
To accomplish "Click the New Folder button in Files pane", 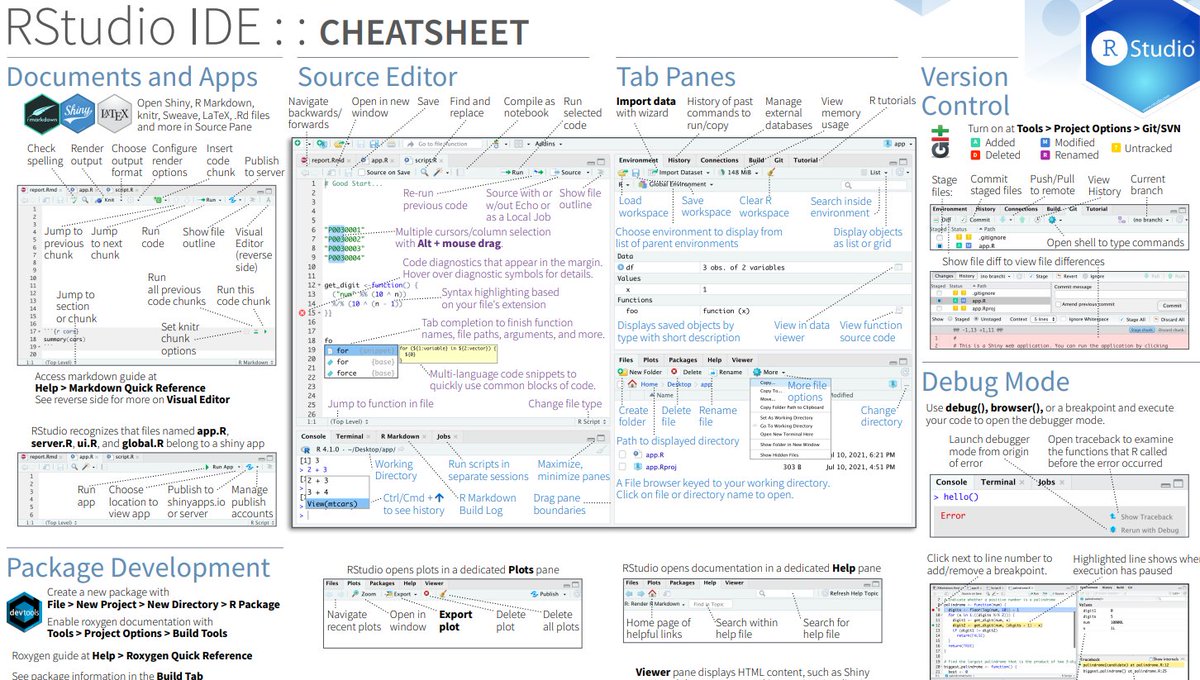I will pos(639,372).
